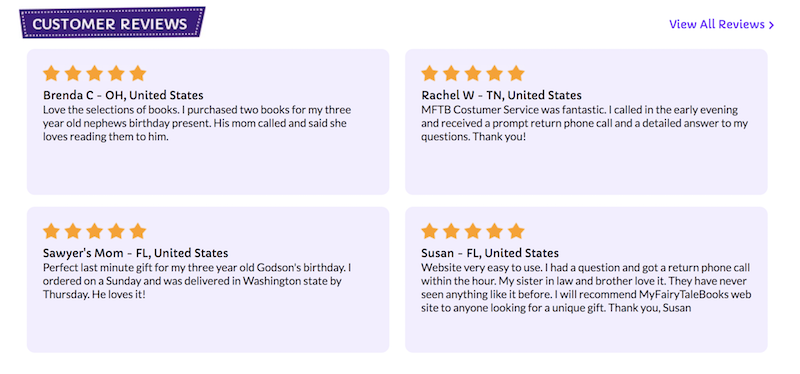800x374 pixels.
Task: Click the first star in Susan's review
Action: click(x=430, y=231)
